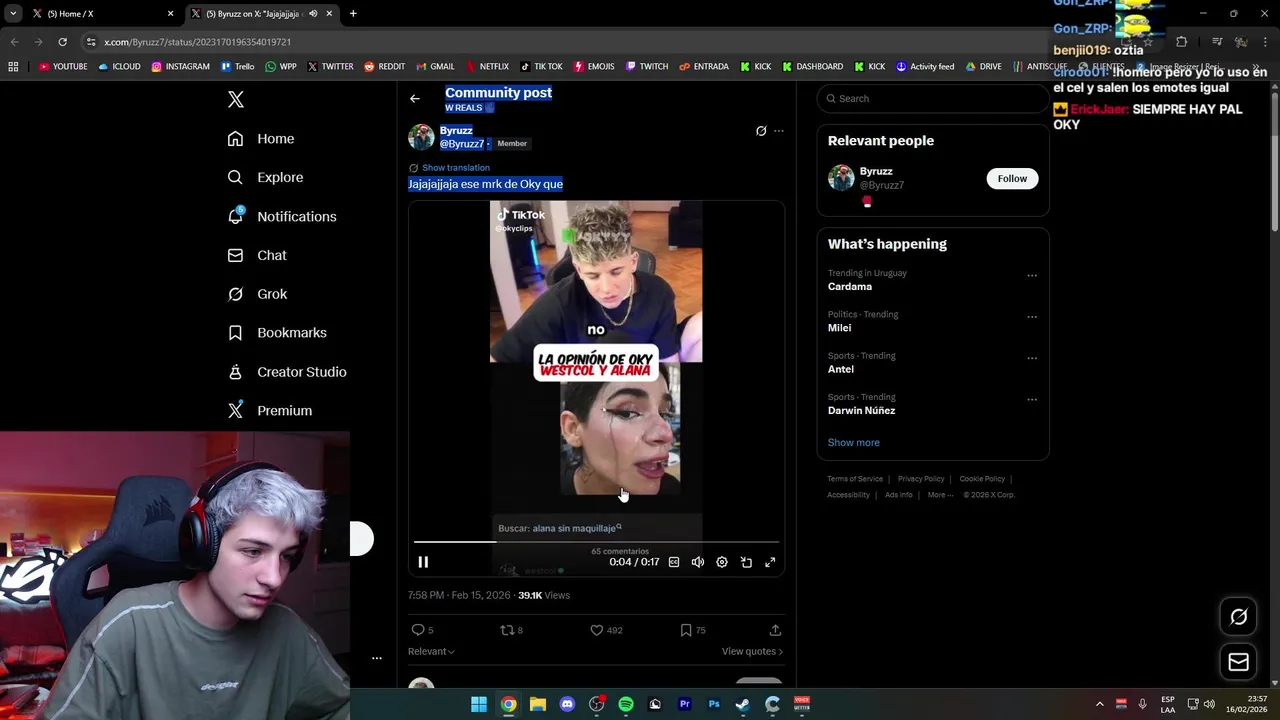1280x720 pixels.
Task: Open the browser apps grid icon
Action: point(13,67)
